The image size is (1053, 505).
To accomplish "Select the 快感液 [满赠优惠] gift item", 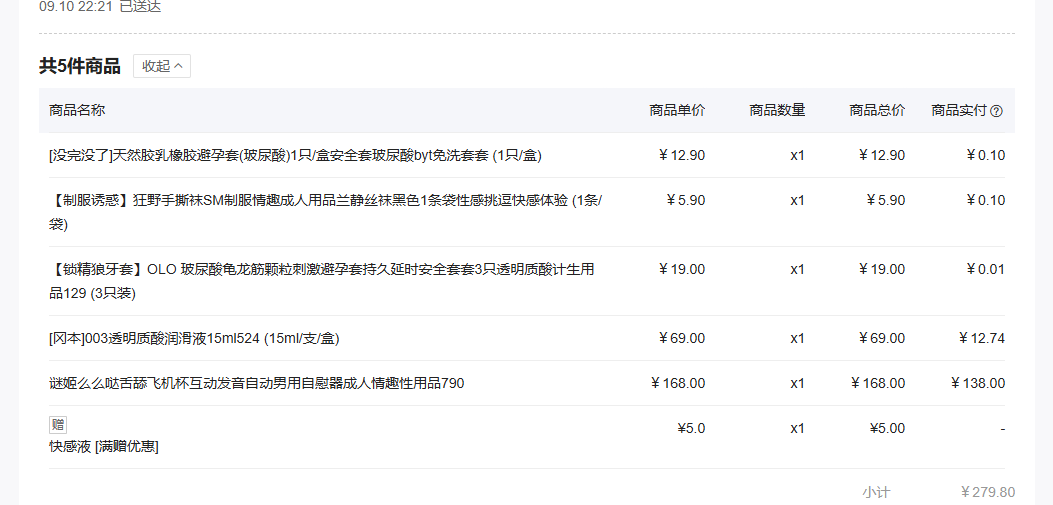I will [x=104, y=446].
